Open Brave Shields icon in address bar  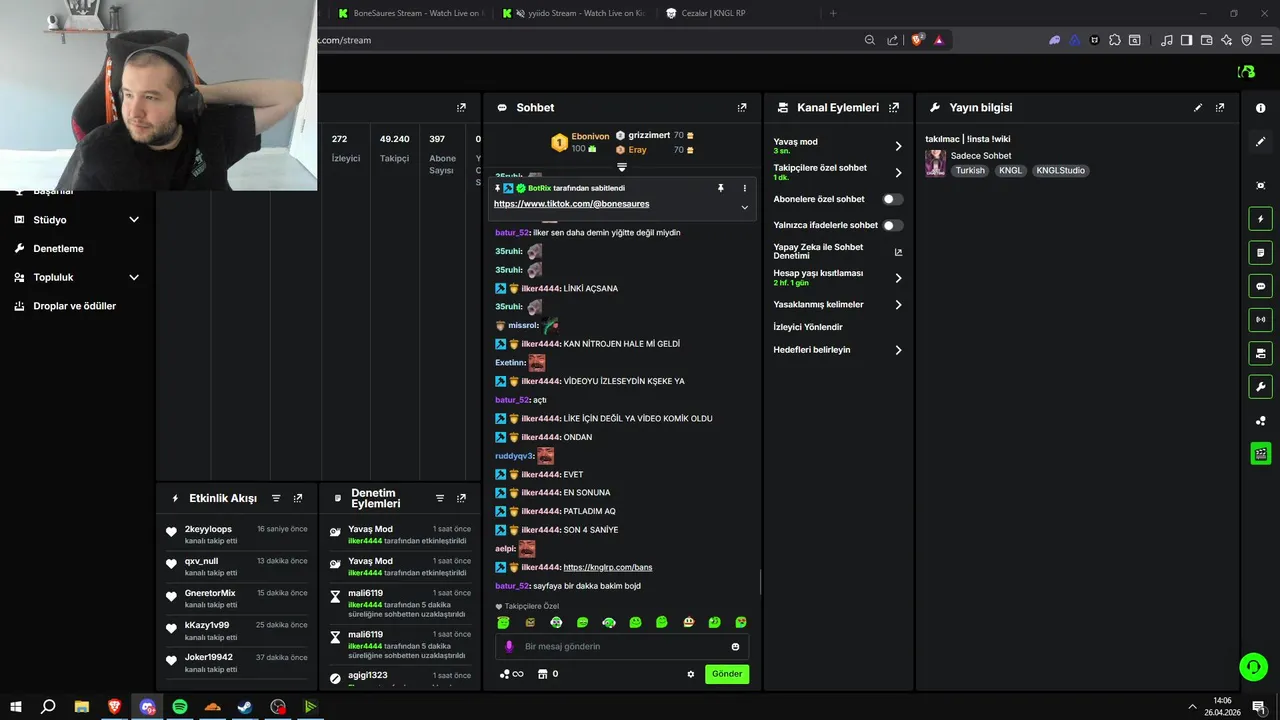pos(917,40)
